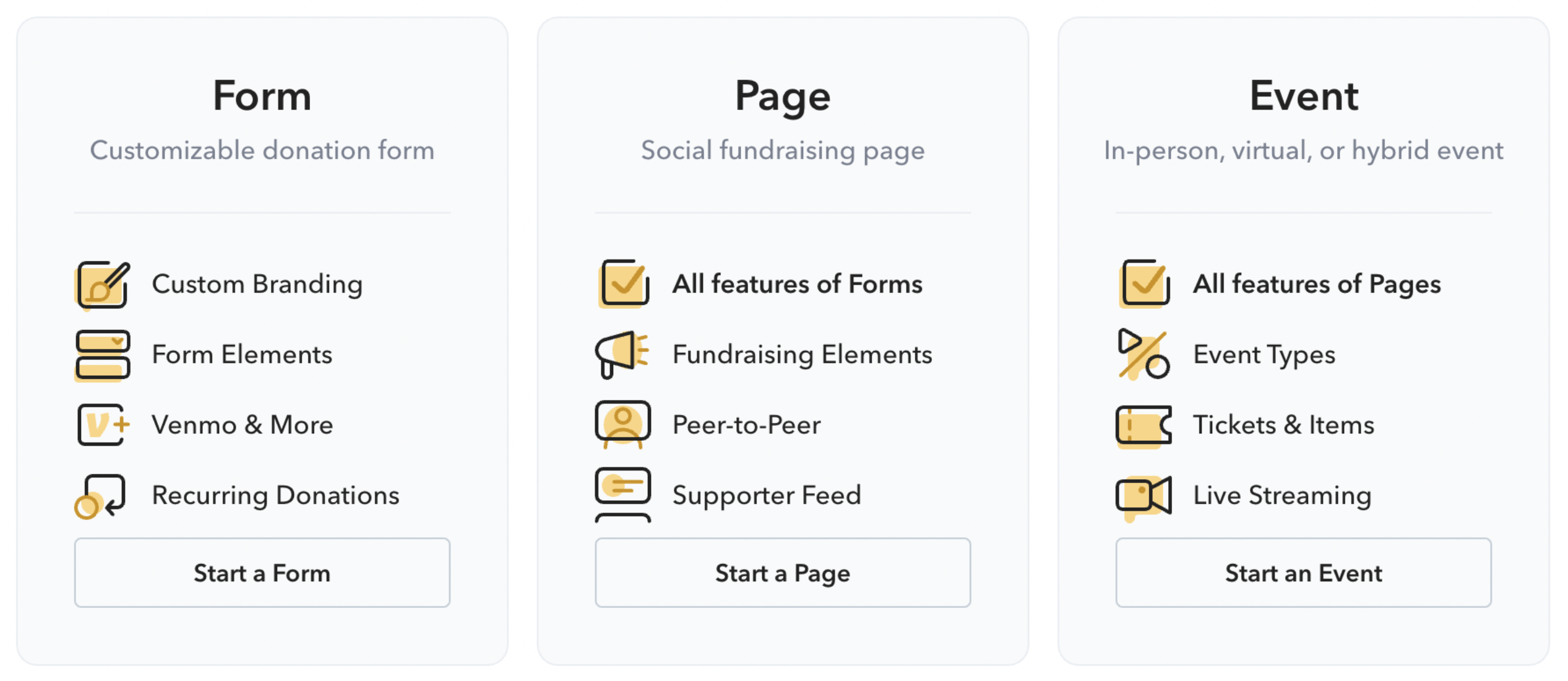Select the Form Elements stacked fields icon
Screen dimensions: 1568x681
[x=103, y=355]
